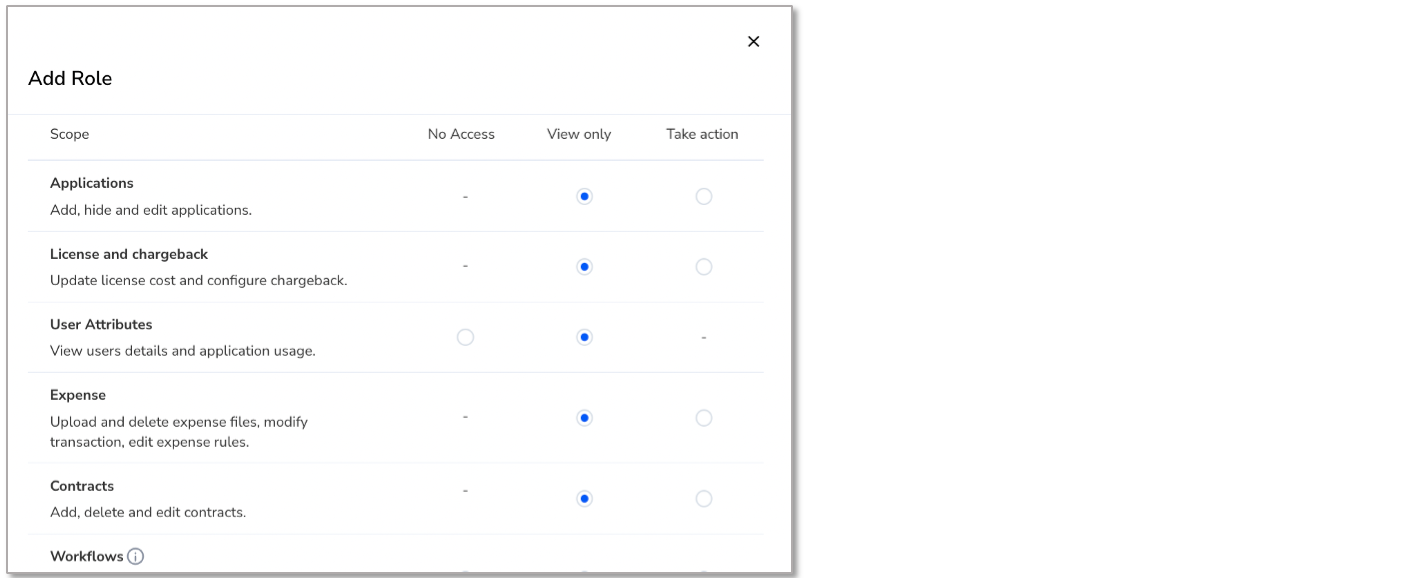Set User Attributes to View only

click(x=585, y=338)
